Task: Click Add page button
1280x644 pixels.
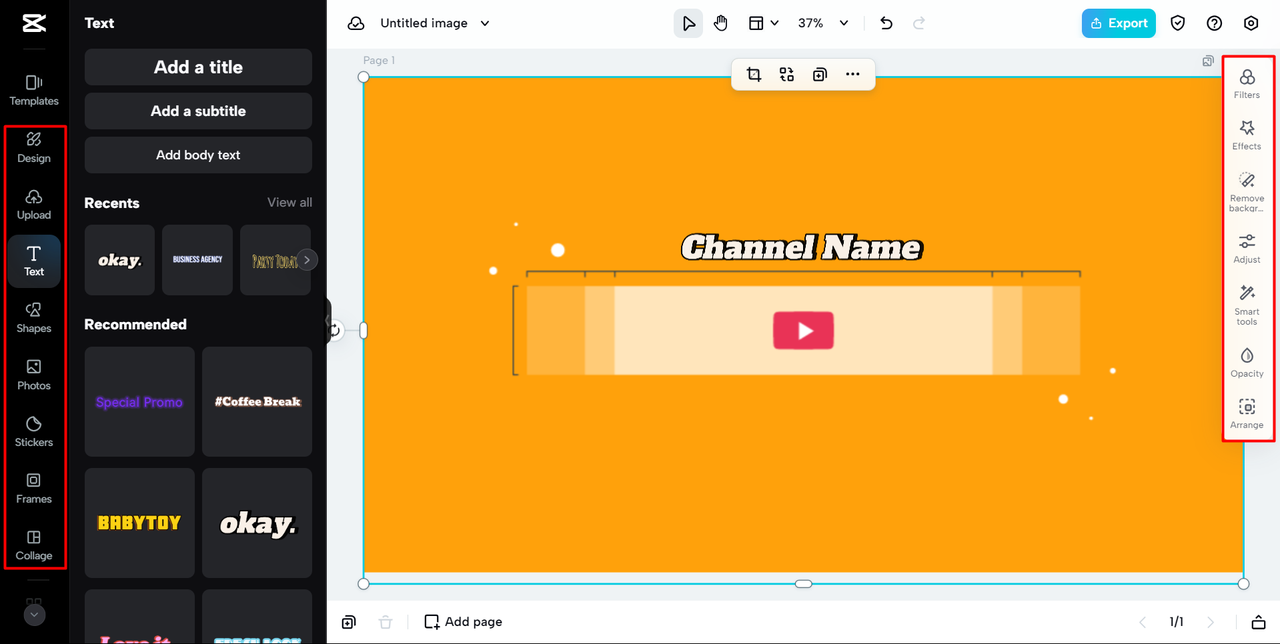Action: [463, 622]
